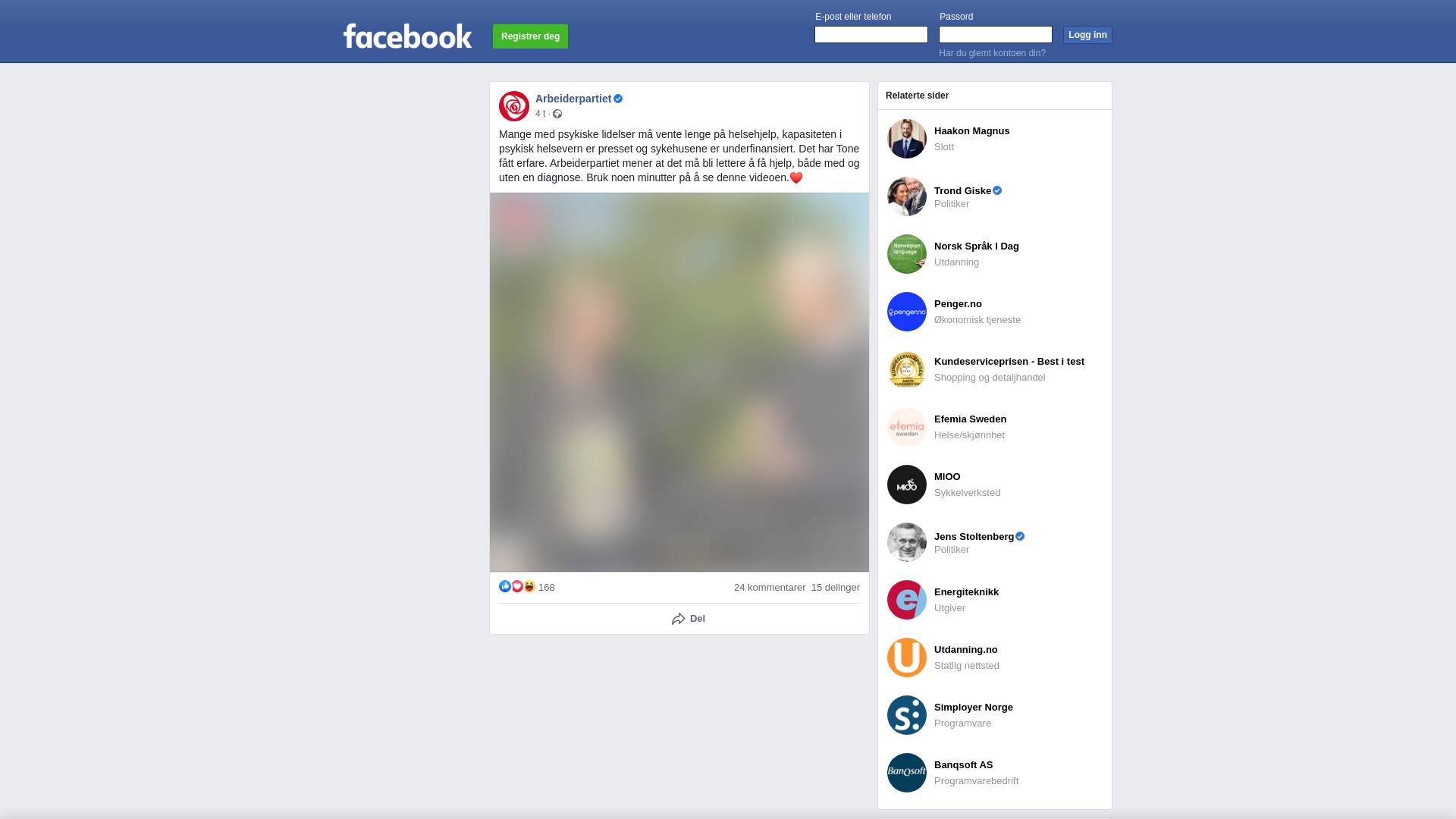Open Simployer Norge page logo
Image resolution: width=1456 pixels, height=819 pixels.
click(x=907, y=715)
